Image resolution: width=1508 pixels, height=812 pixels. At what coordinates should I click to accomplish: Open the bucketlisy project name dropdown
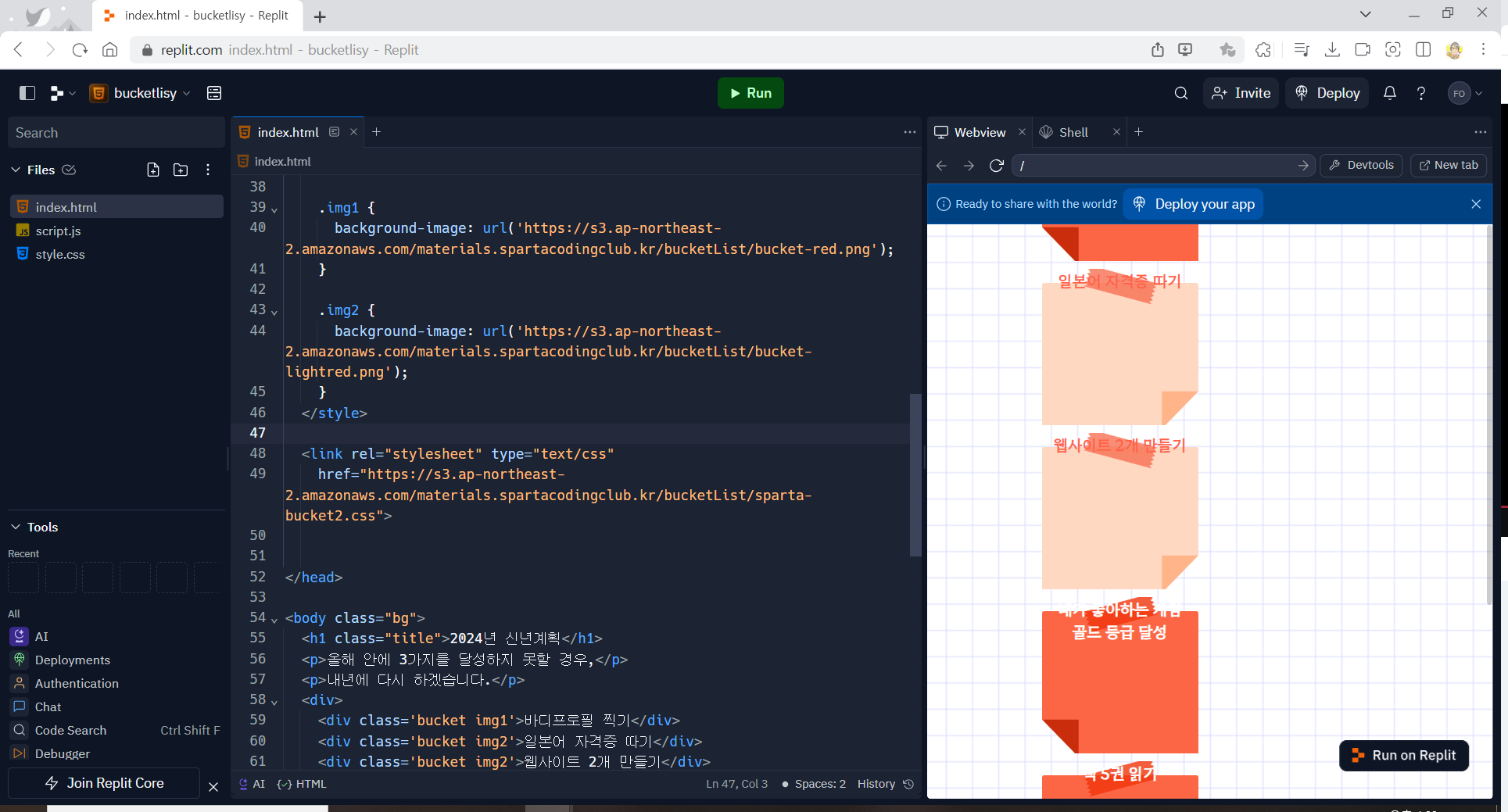[x=141, y=93]
